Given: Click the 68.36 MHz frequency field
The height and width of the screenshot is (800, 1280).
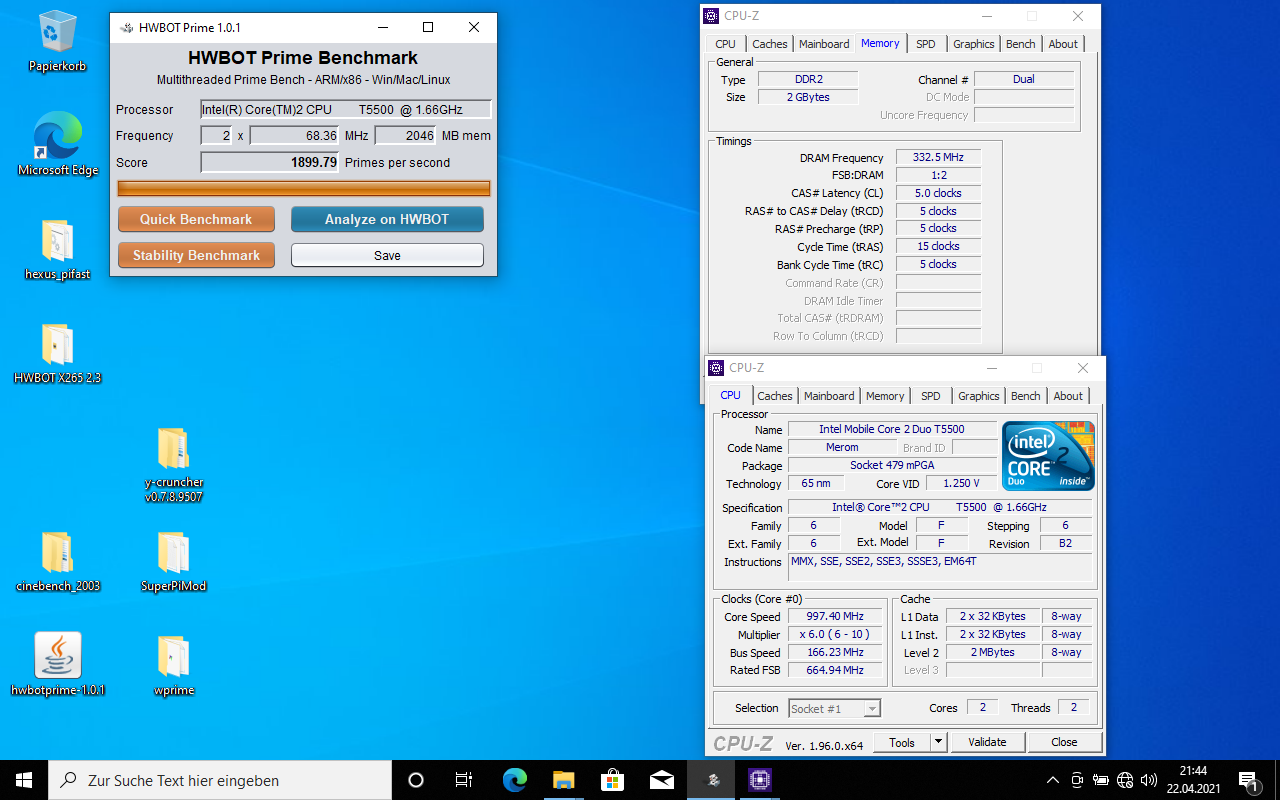Looking at the screenshot, I should pyautogui.click(x=295, y=136).
